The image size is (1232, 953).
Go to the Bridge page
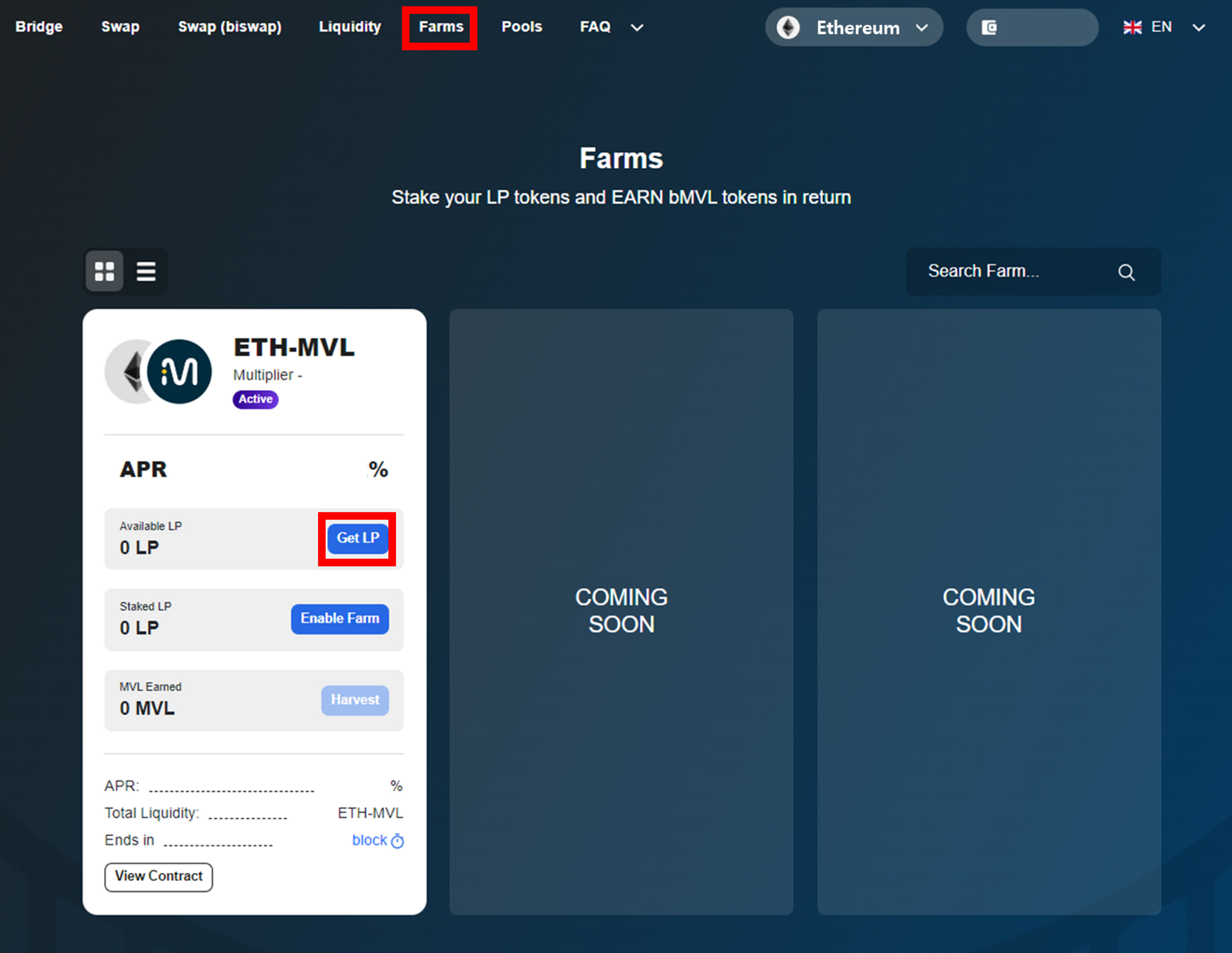tap(39, 27)
